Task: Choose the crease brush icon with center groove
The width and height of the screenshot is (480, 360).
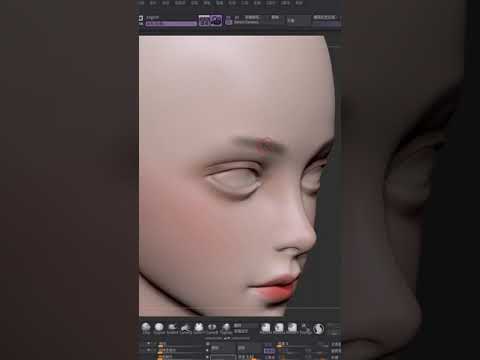Action: (212, 327)
